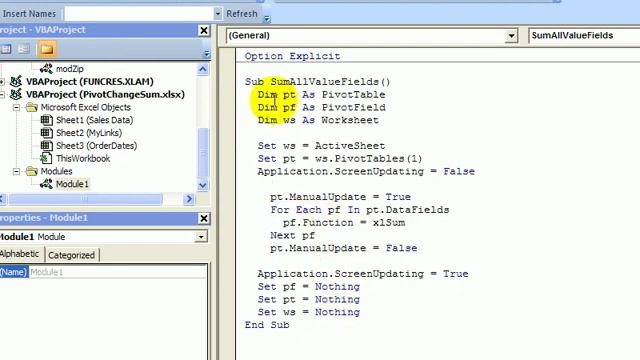Select VBAProject (PivotChangeSum.xlsx) project icon
The height and width of the screenshot is (360, 640).
pyautogui.click(x=16, y=94)
